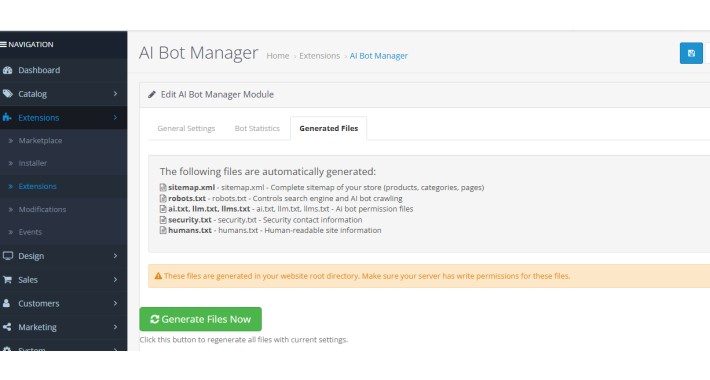The height and width of the screenshot is (380, 710).
Task: Click AI Bot Manager breadcrumb link
Action: point(379,56)
